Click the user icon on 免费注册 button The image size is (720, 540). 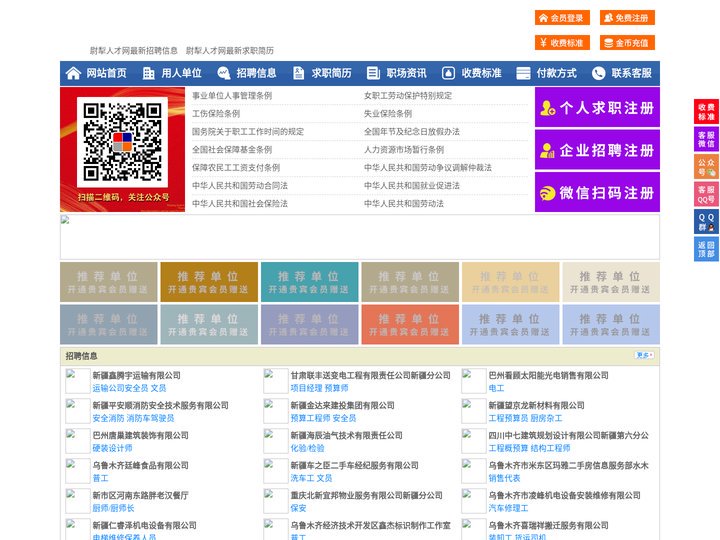(x=608, y=18)
